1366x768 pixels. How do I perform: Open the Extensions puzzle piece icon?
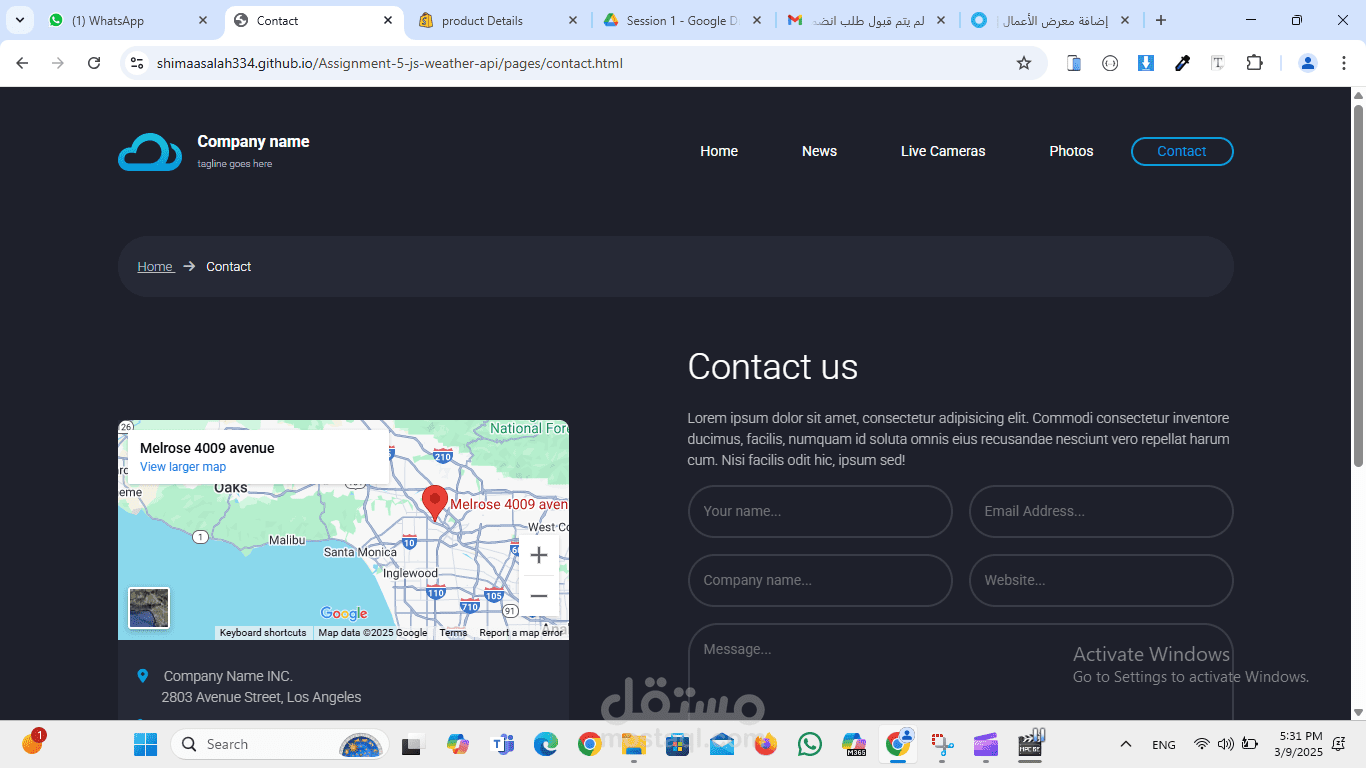click(x=1254, y=63)
